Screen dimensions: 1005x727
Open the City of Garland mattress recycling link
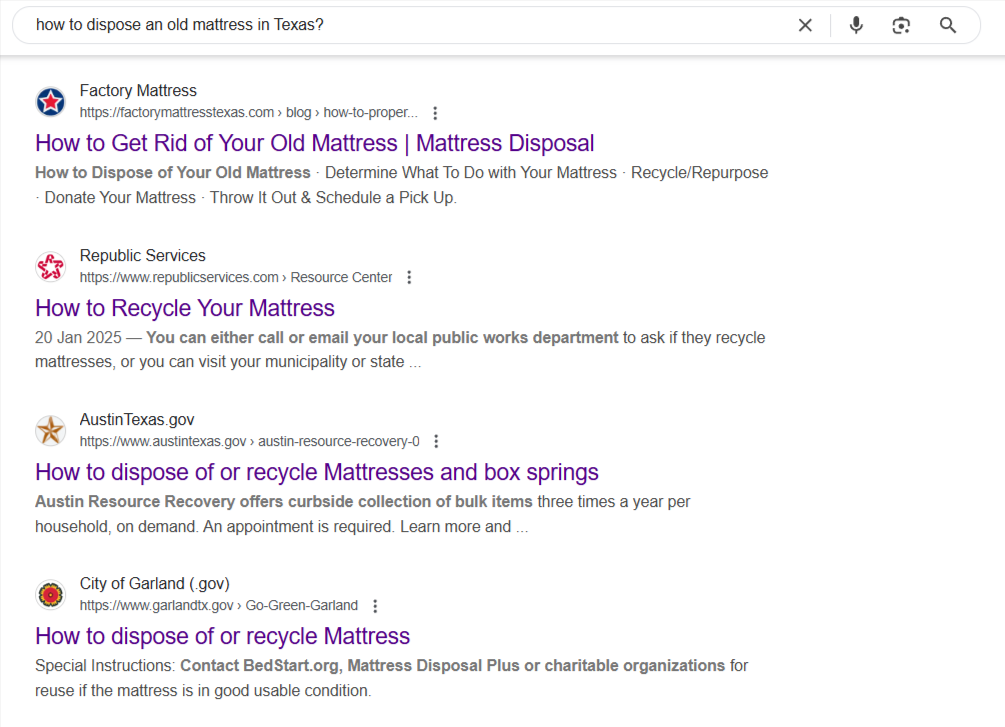click(x=222, y=636)
